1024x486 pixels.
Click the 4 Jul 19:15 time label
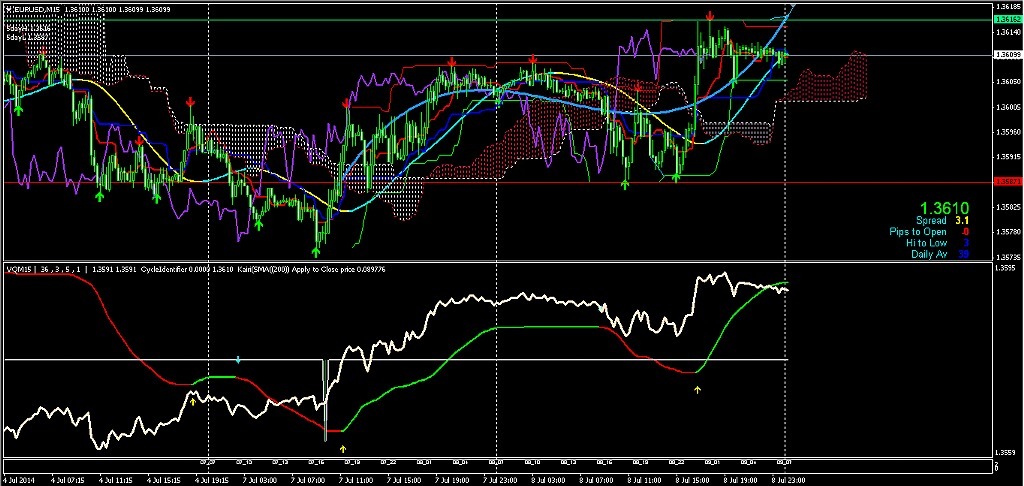pyautogui.click(x=214, y=479)
